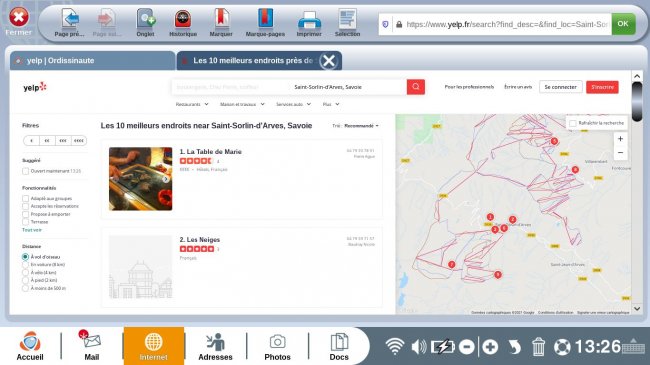The image size is (650, 365).
Task: Open the Photos app in bottom bar
Action: [x=277, y=346]
